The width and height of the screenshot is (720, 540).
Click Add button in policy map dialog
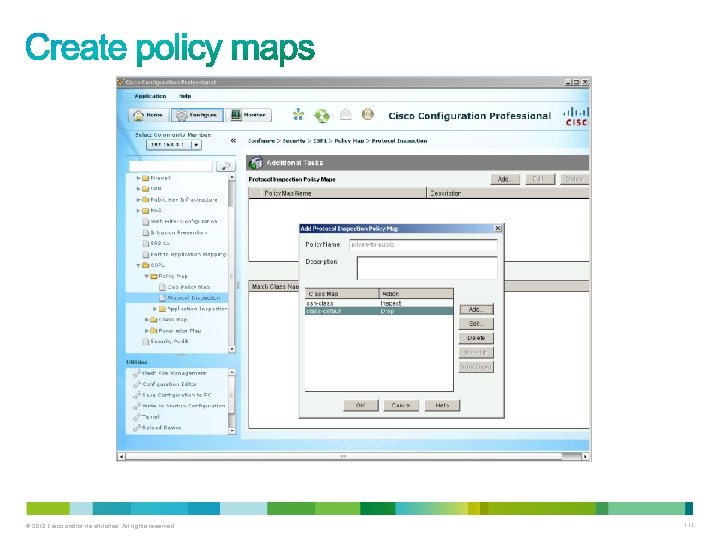(476, 309)
